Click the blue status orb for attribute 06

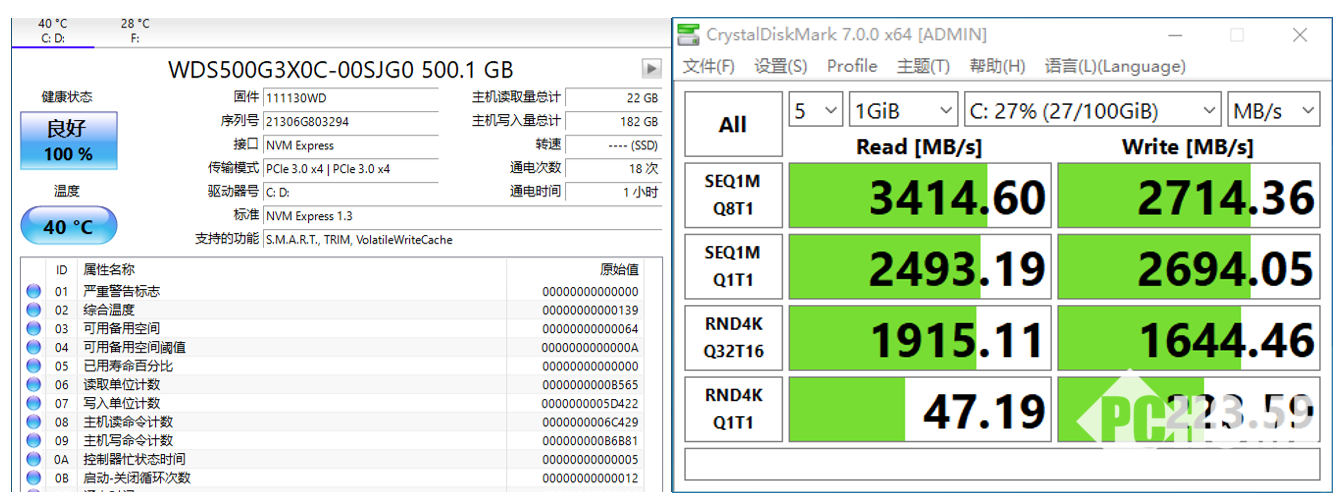coord(33,385)
